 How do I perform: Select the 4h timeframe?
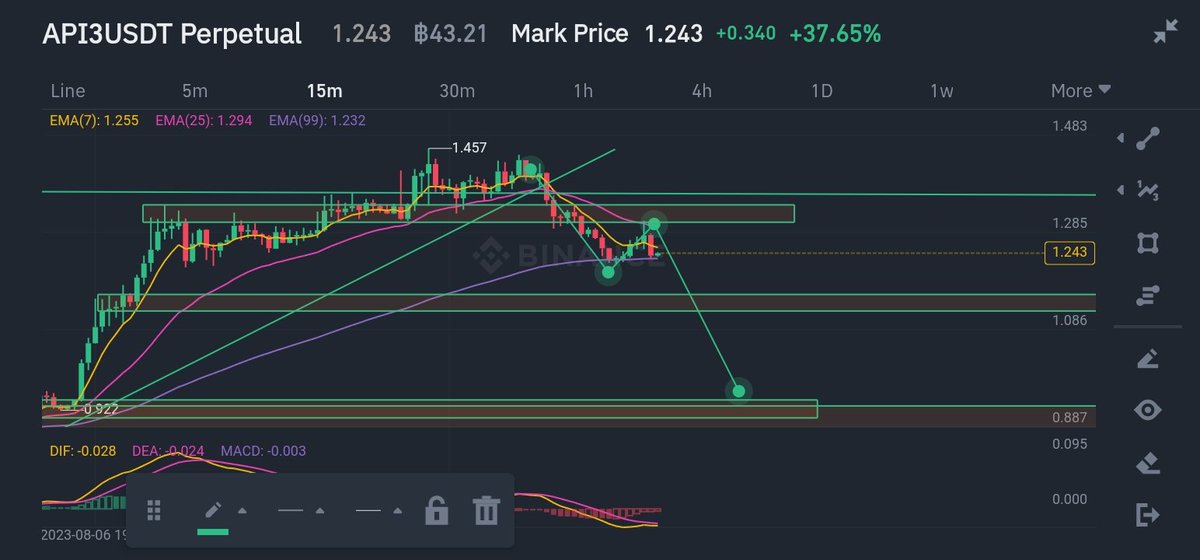click(701, 91)
